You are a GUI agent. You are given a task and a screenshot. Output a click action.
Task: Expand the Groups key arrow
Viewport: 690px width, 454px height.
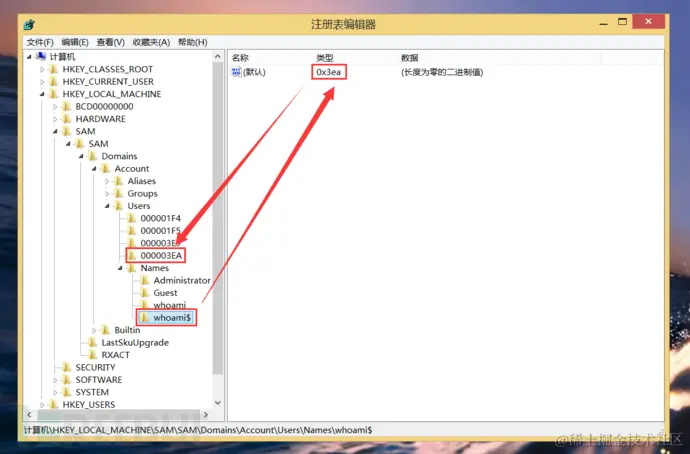pyautogui.click(x=107, y=193)
